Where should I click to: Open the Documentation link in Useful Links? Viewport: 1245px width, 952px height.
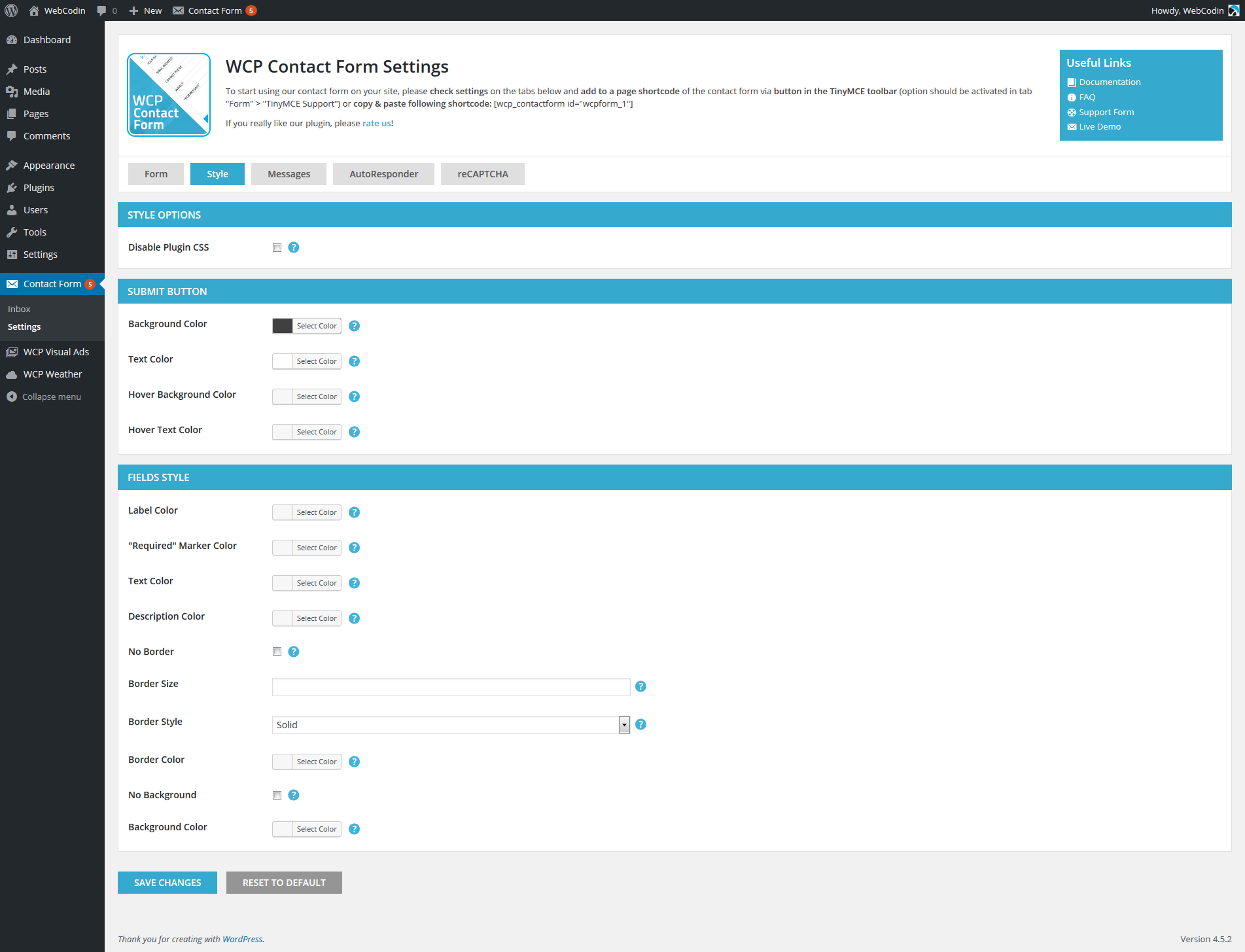[1110, 82]
